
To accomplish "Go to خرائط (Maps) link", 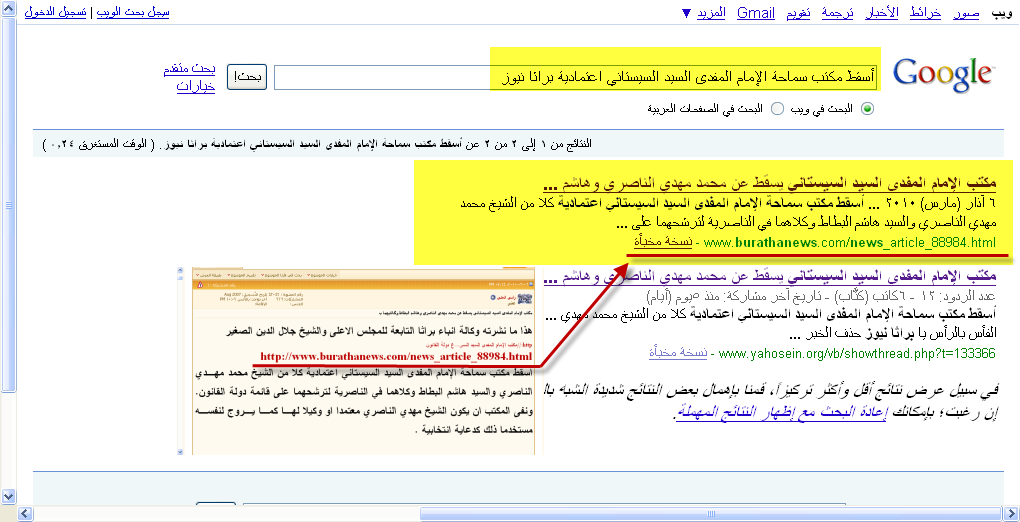I will pos(924,13).
